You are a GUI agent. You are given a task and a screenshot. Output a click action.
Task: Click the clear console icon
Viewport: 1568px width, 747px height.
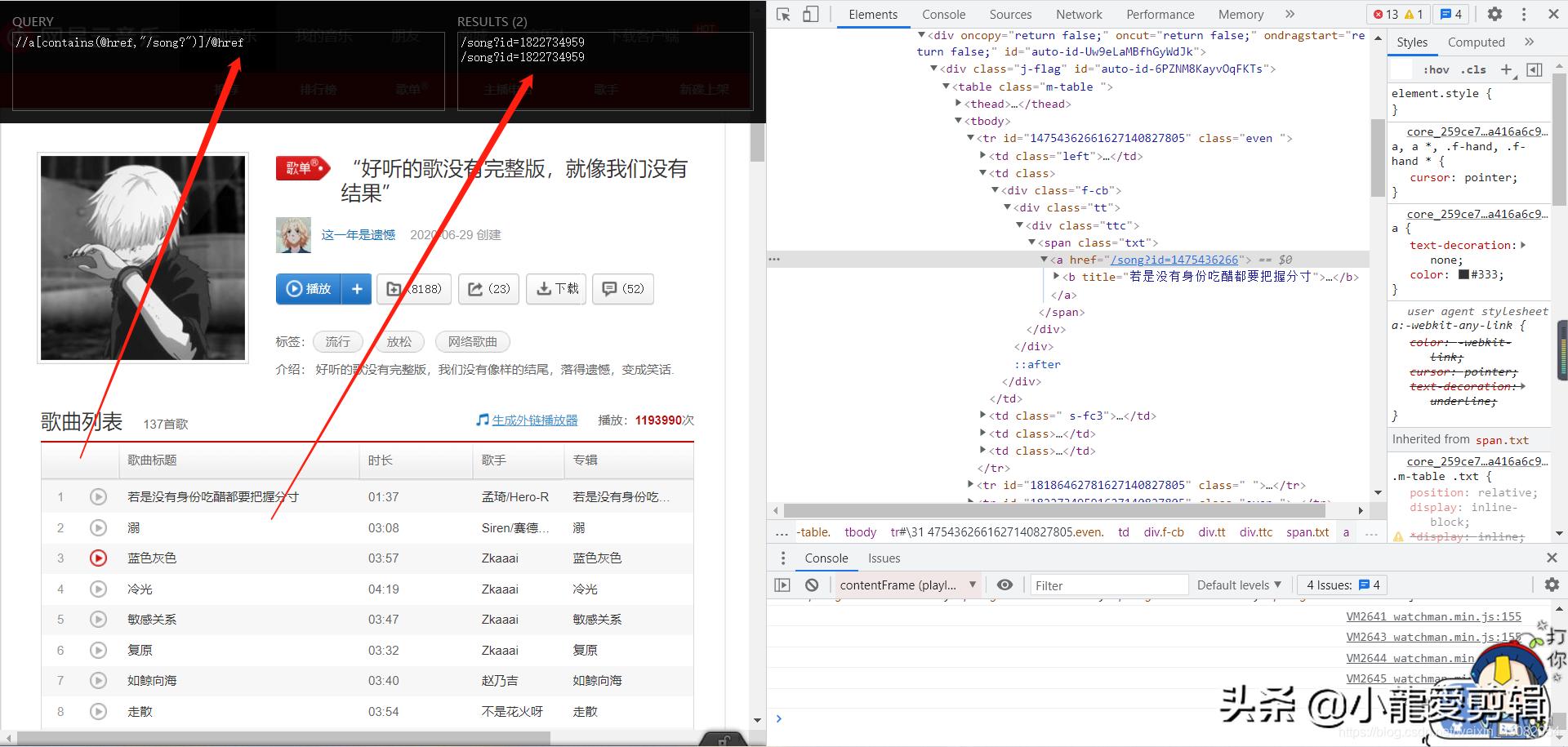811,585
